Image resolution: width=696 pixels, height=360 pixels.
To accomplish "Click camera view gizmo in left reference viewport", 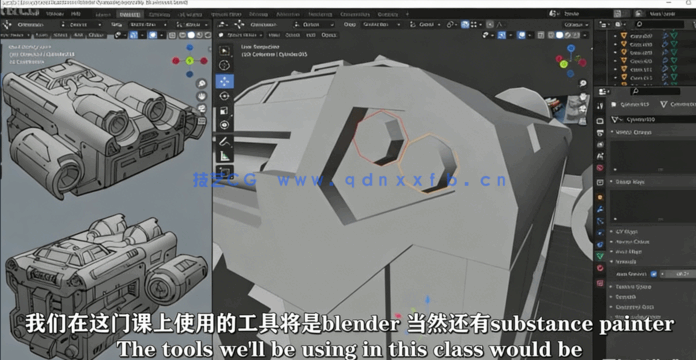I will coord(202,108).
